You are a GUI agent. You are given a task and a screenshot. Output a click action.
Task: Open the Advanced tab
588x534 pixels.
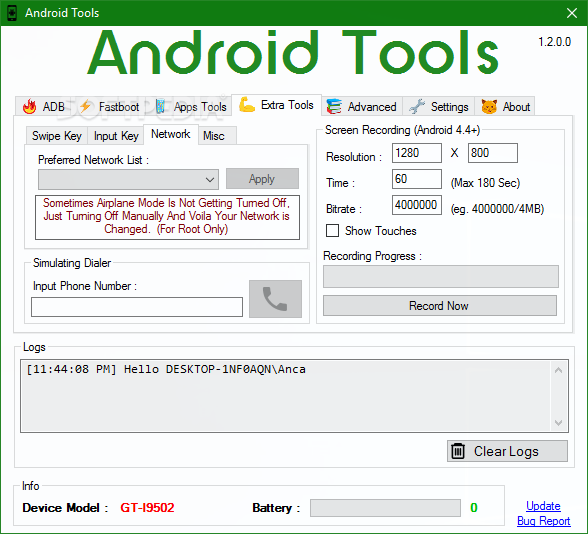click(x=362, y=106)
